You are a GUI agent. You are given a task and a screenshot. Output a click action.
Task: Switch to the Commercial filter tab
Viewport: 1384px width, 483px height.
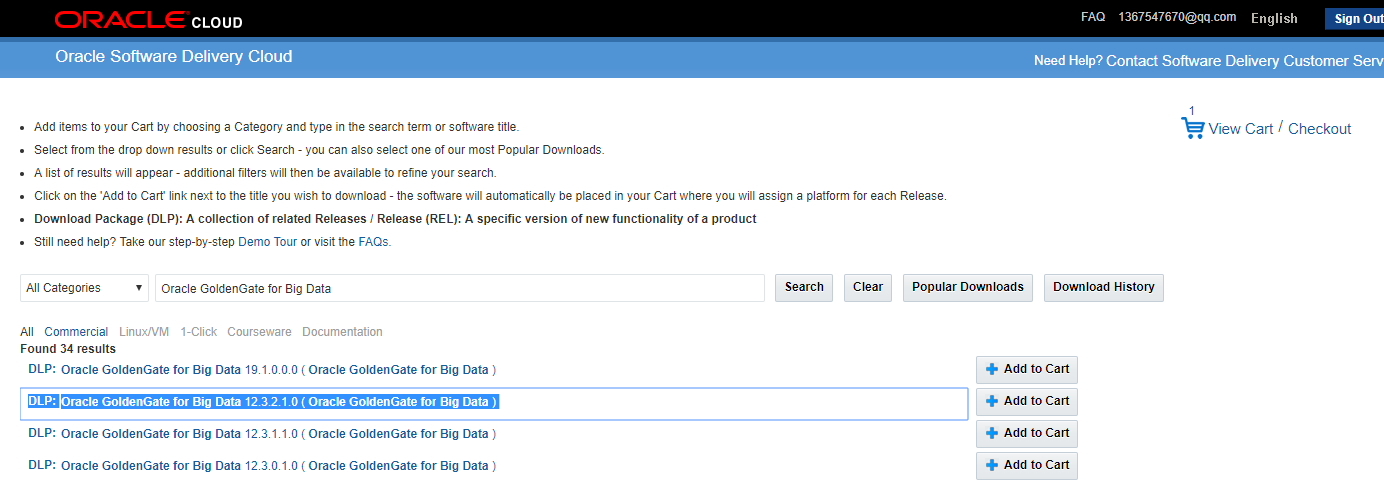(x=76, y=332)
